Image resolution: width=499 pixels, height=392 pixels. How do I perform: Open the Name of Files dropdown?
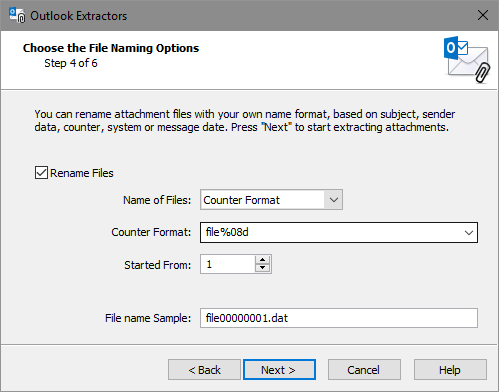click(x=333, y=200)
